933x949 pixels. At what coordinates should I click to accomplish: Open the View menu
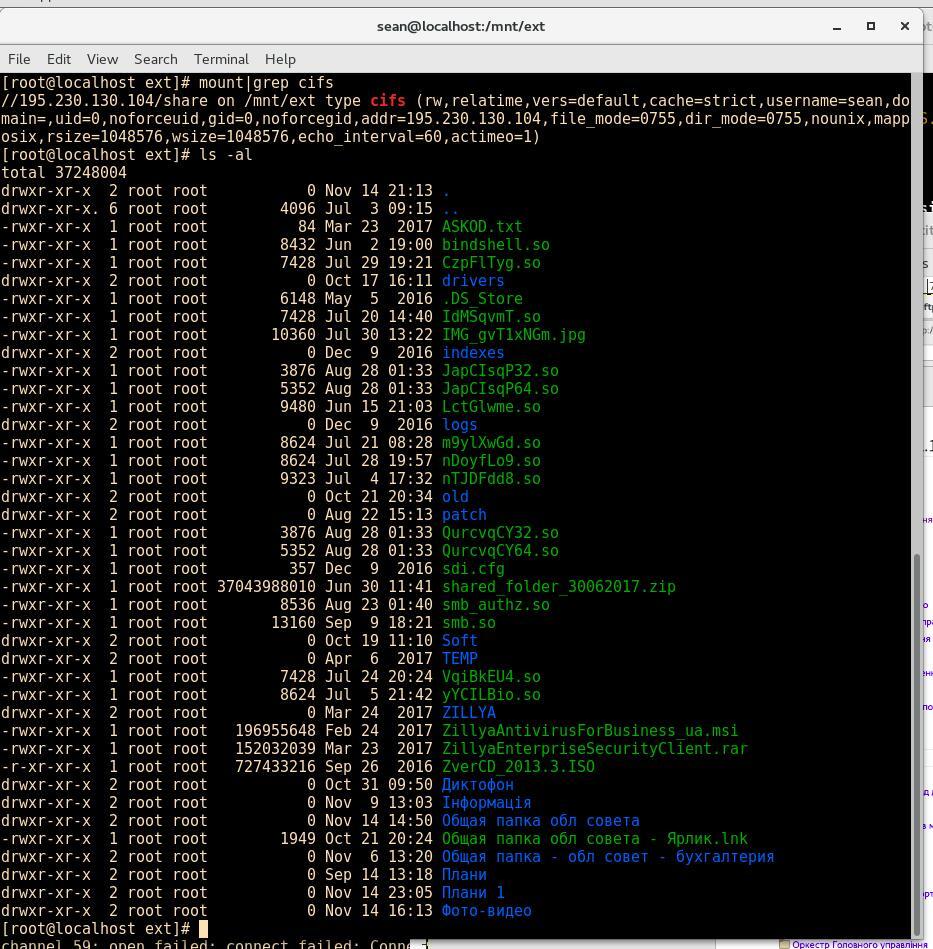(102, 59)
